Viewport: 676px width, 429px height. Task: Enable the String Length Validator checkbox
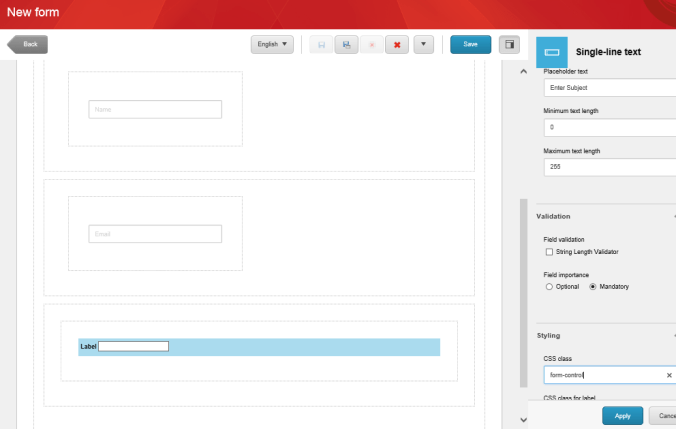(x=549, y=252)
